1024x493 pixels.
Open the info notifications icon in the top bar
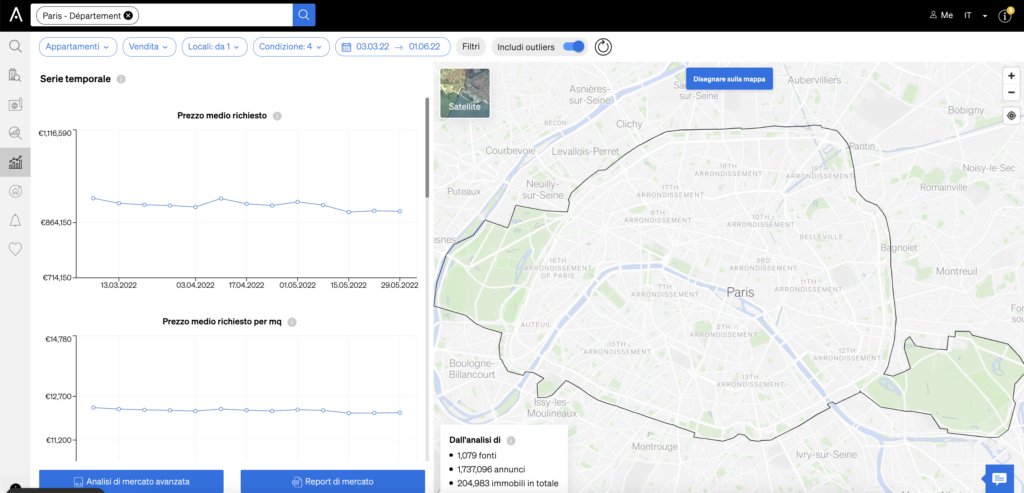[1005, 16]
